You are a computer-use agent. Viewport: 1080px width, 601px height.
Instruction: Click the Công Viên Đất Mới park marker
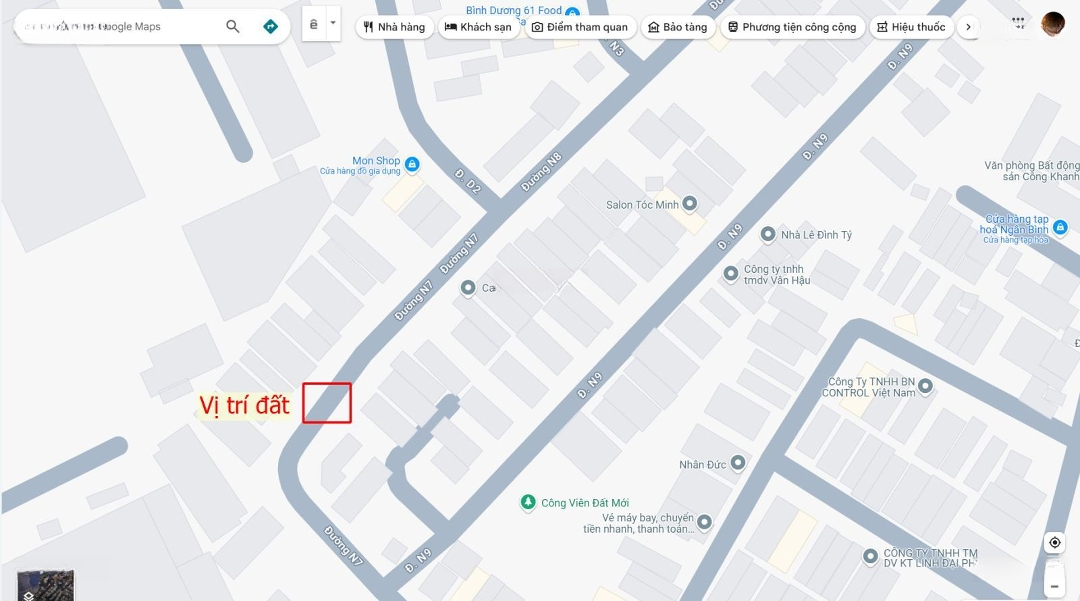click(x=528, y=503)
